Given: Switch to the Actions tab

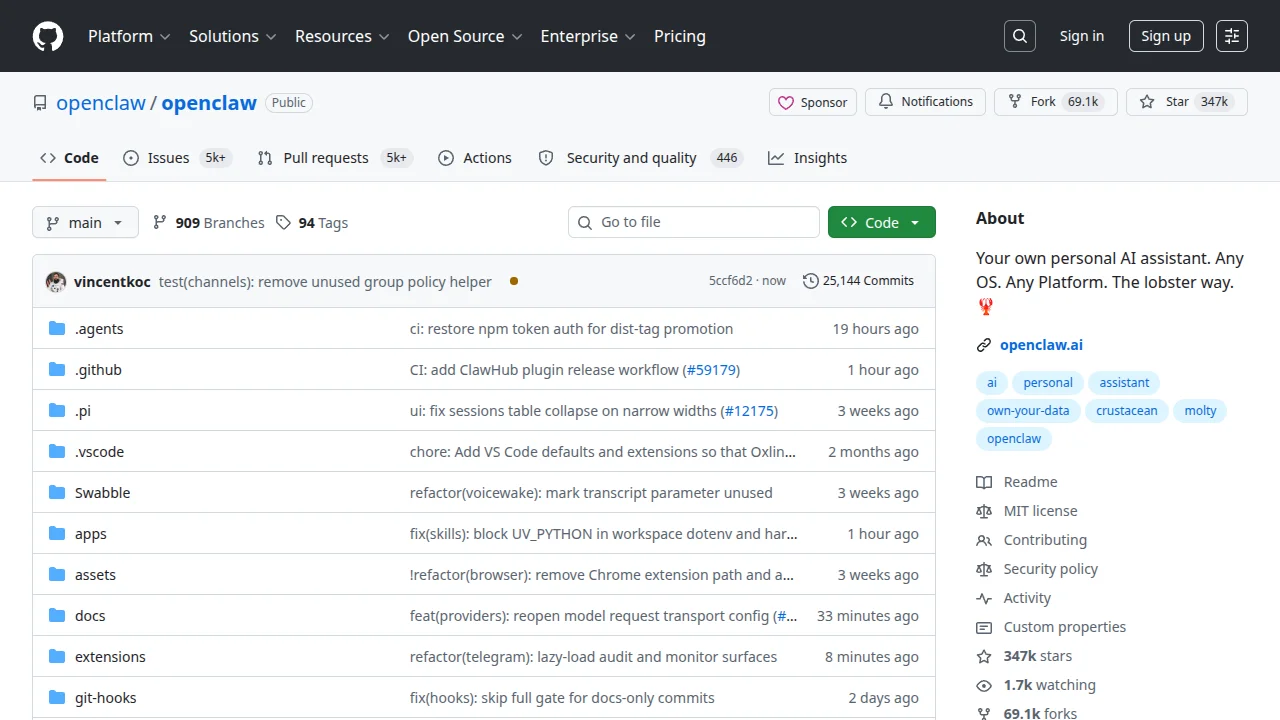Looking at the screenshot, I should (x=475, y=157).
